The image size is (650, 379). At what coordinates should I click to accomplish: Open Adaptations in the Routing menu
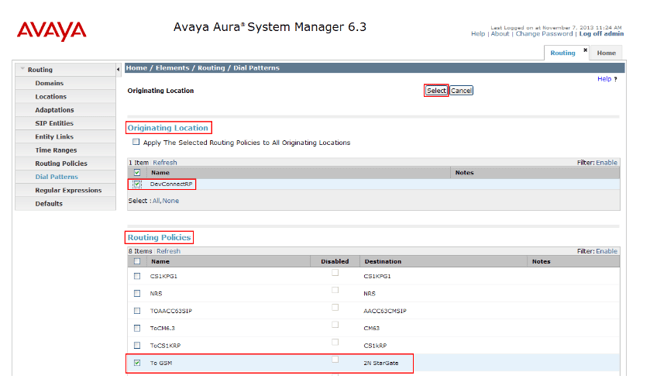click(54, 109)
